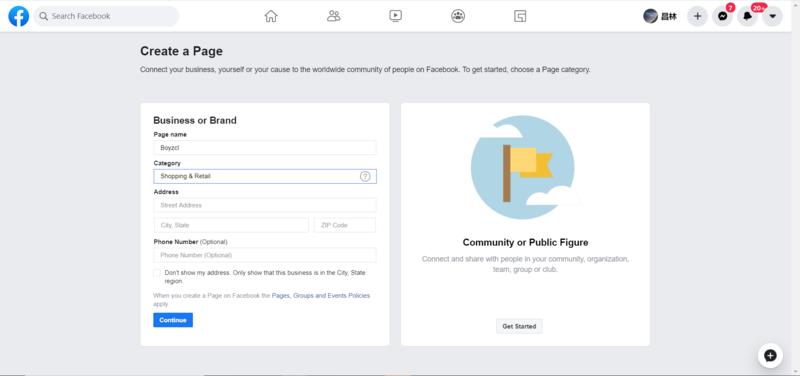Click the plus Create button in the header
The image size is (800, 376).
point(697,16)
